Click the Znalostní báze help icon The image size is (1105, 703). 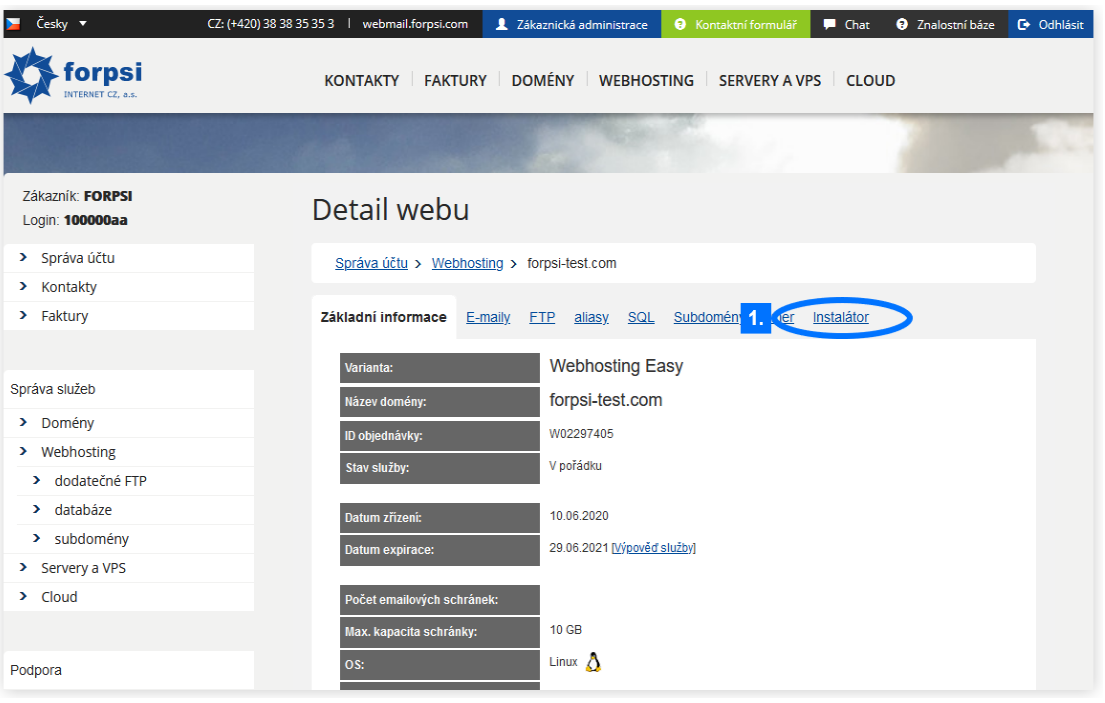pyautogui.click(x=902, y=25)
